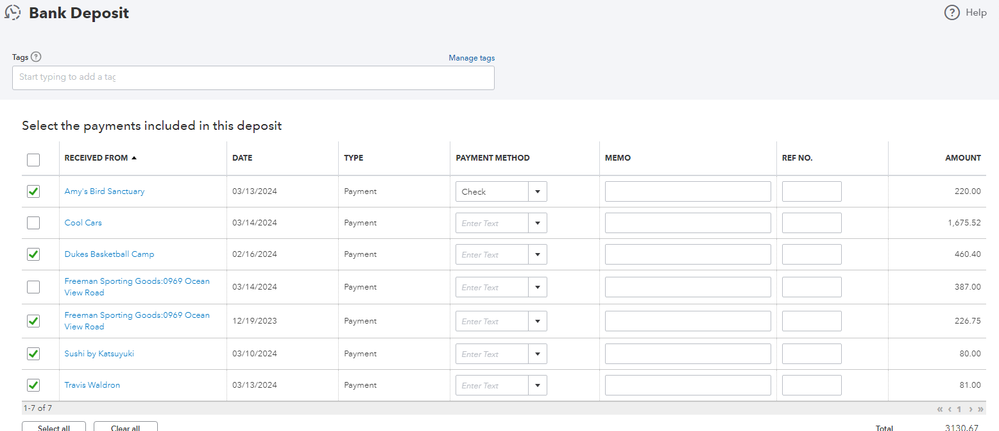Screen dimensions: 999x431
Task: Check the Cool Cars payment checkbox
Action: pos(34,223)
